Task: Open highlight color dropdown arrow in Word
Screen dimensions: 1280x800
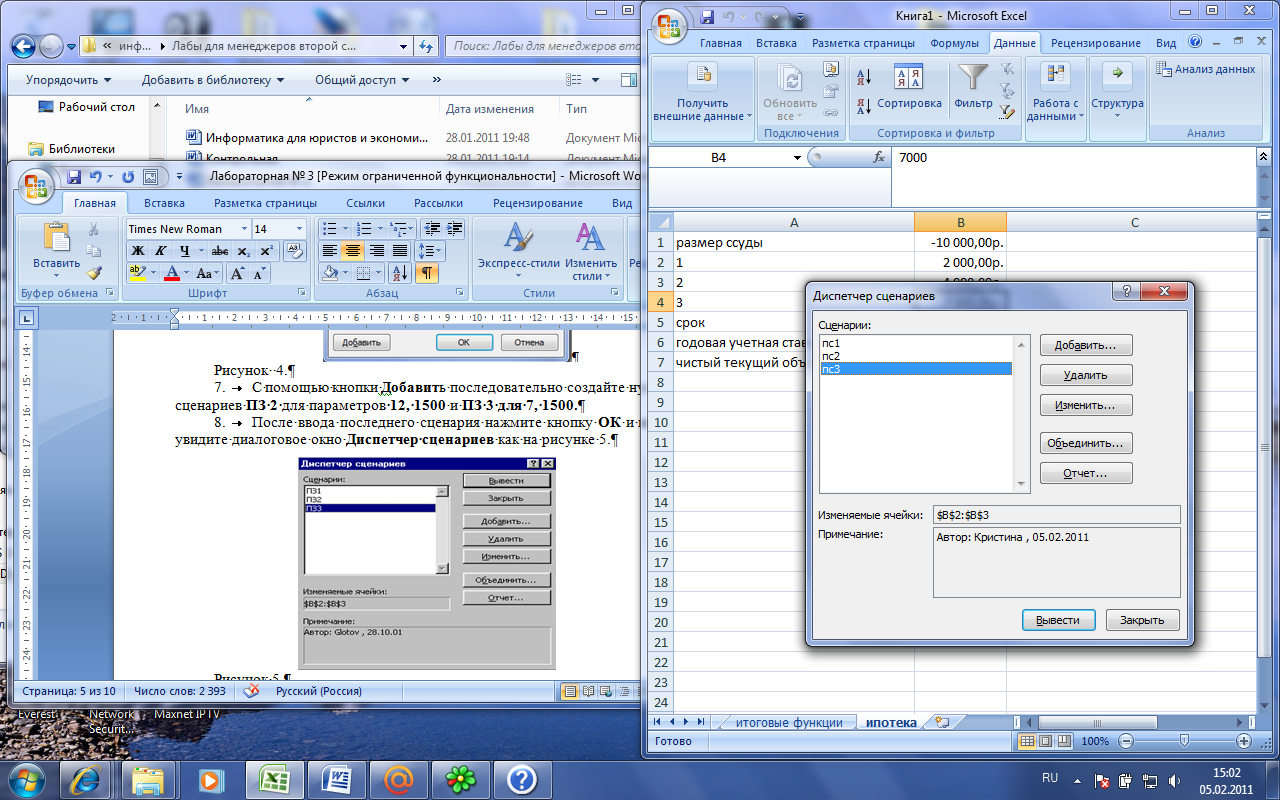Action: (152, 273)
